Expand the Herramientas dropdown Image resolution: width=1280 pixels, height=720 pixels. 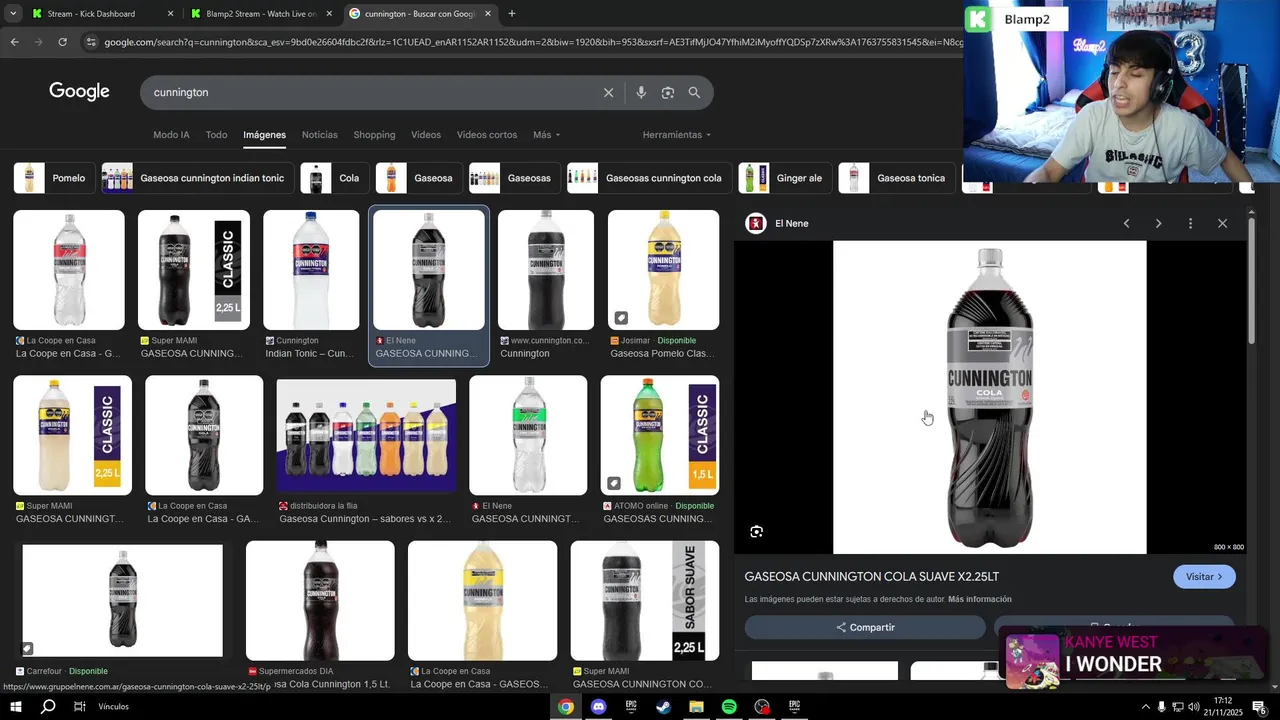tap(677, 135)
